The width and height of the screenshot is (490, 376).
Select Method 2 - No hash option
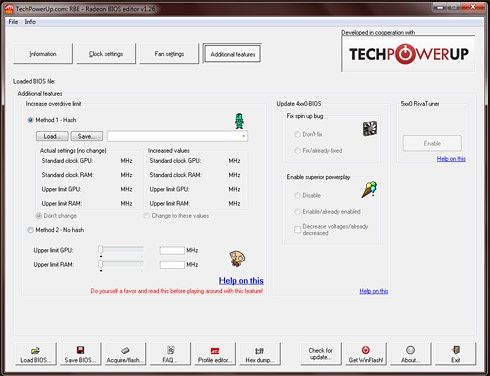click(30, 230)
